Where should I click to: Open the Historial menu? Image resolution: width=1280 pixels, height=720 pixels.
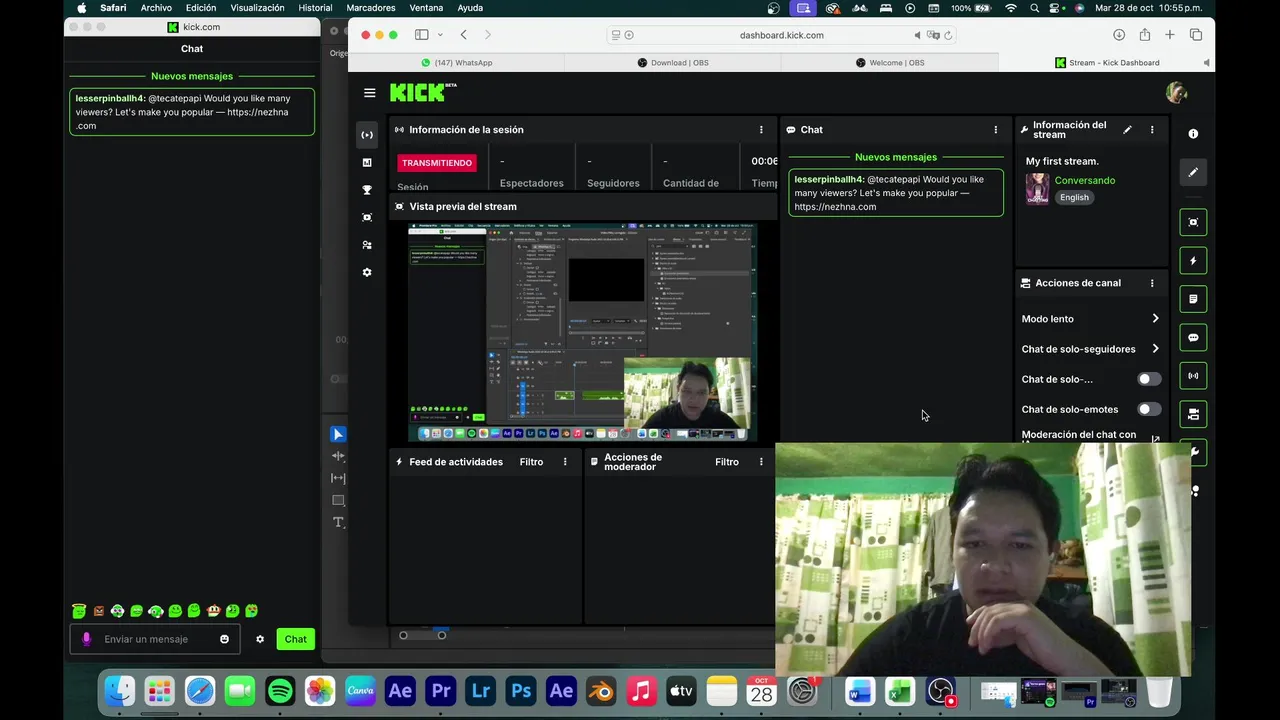click(315, 8)
